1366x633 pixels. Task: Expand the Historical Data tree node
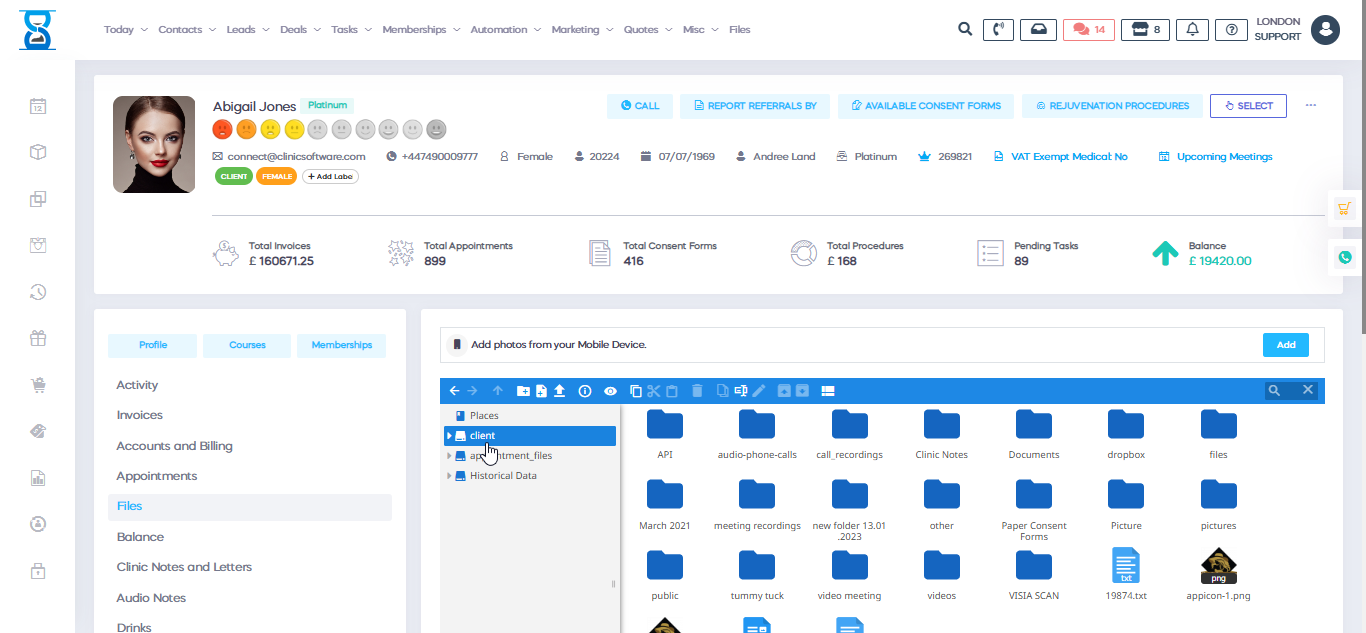tap(449, 476)
